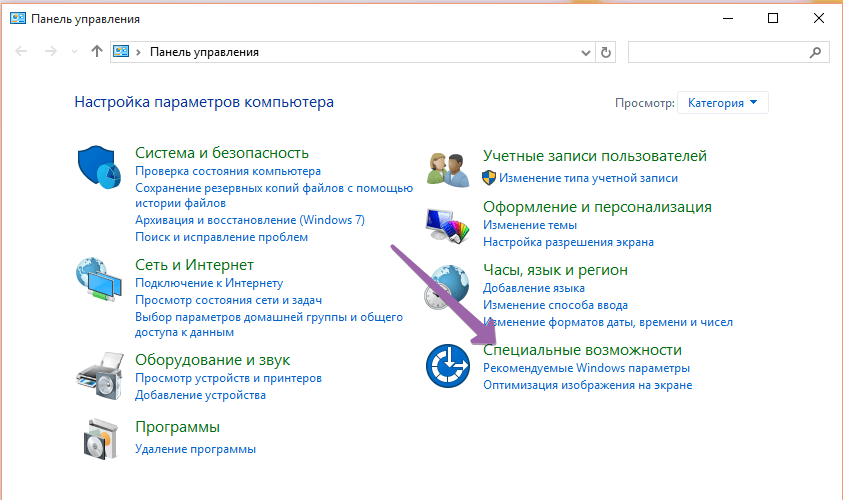The width and height of the screenshot is (843, 500).
Task: Open the address bar history dropdown arrow
Action: 585,52
